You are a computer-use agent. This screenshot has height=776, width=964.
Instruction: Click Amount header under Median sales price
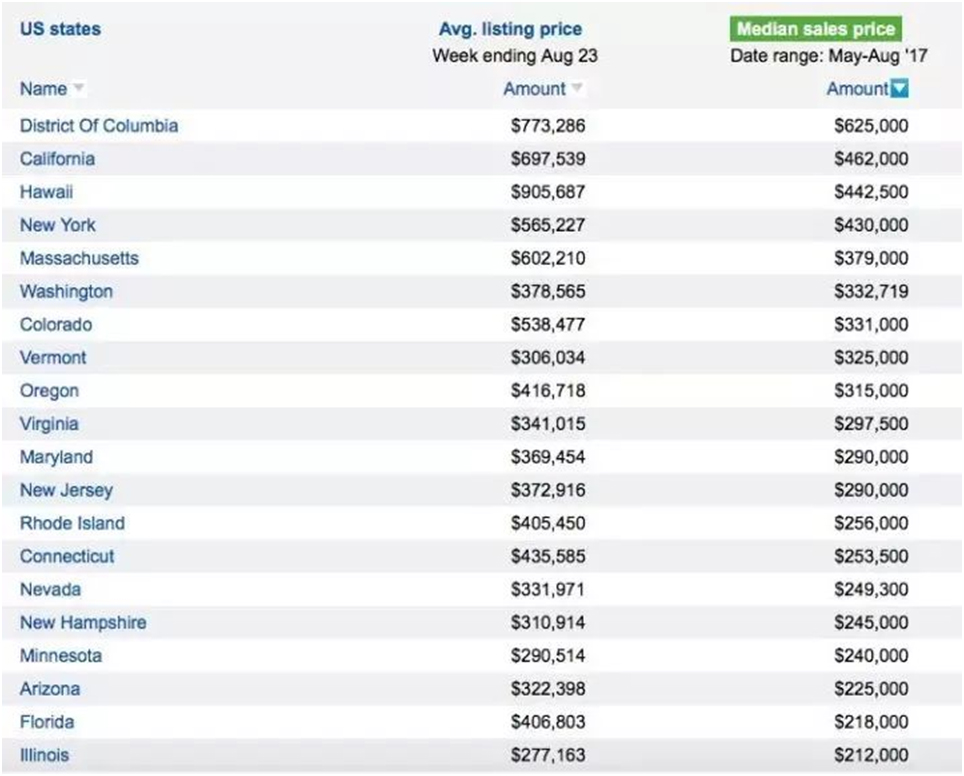pos(857,89)
